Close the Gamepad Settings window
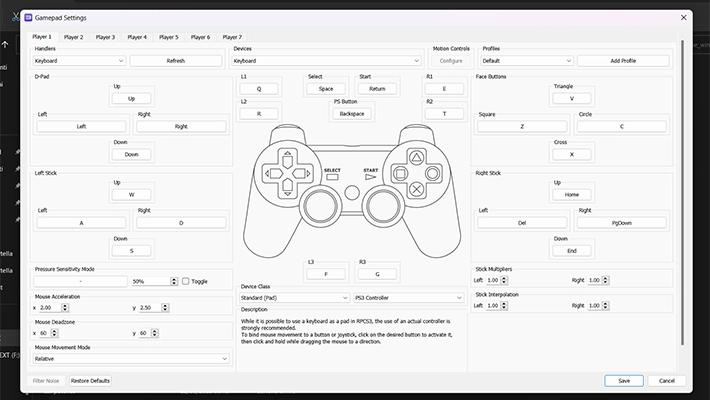This screenshot has width=710, height=400. click(x=684, y=18)
